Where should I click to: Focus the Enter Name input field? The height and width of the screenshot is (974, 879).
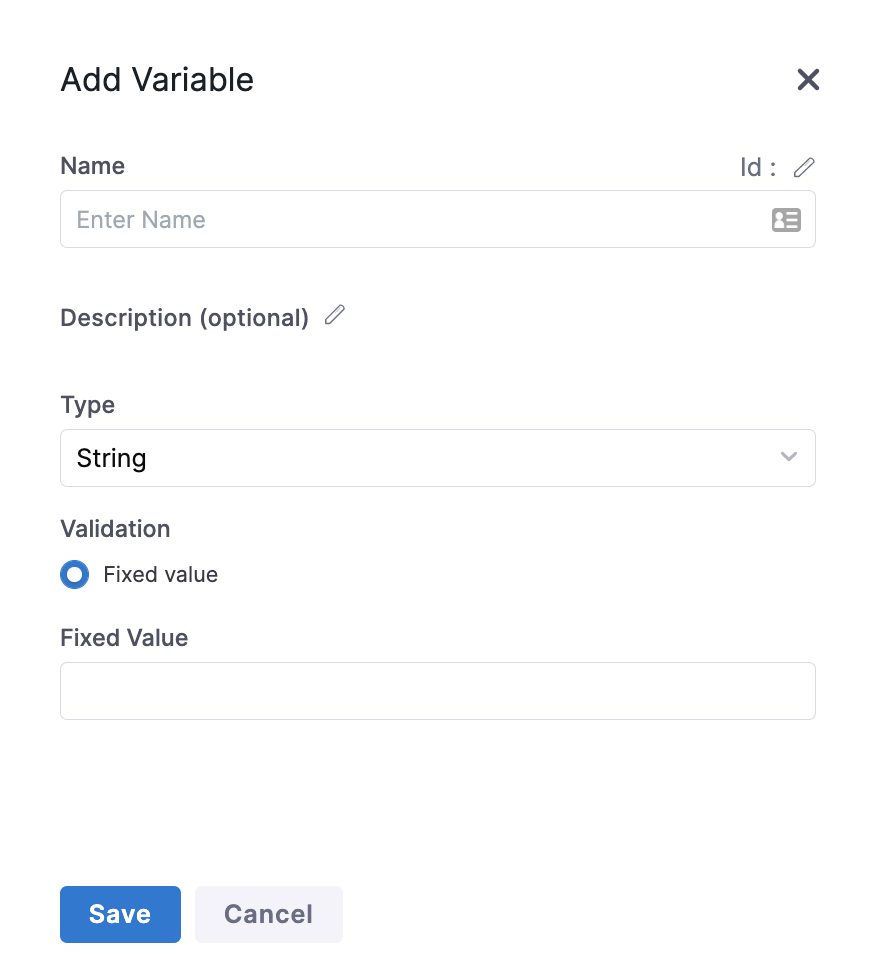click(410, 220)
